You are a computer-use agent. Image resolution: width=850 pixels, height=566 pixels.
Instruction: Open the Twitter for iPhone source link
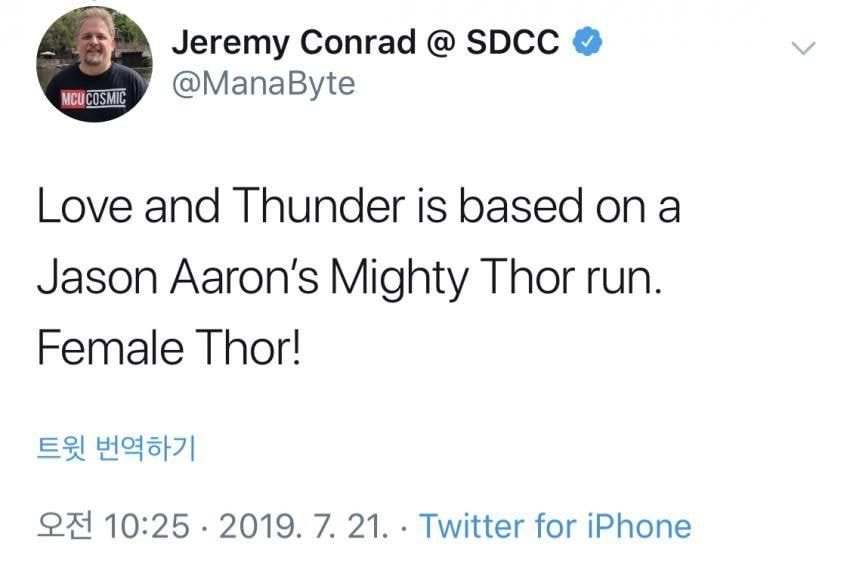point(555,526)
